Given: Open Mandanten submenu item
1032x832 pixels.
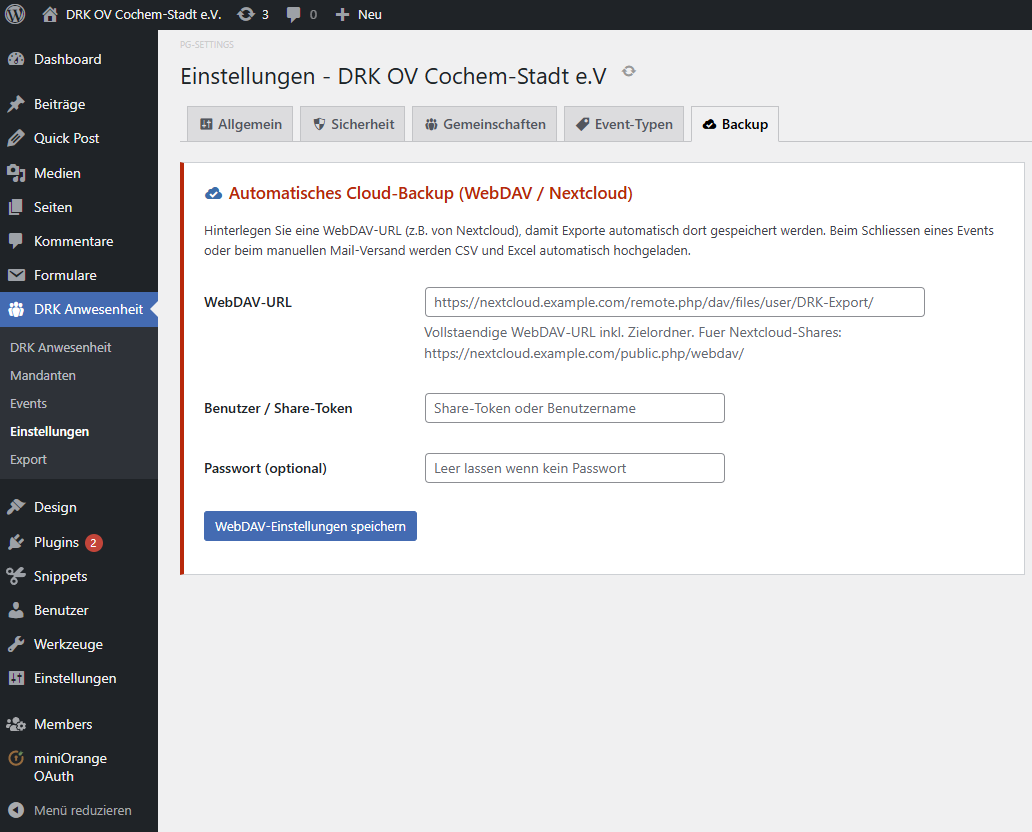Looking at the screenshot, I should coord(43,375).
